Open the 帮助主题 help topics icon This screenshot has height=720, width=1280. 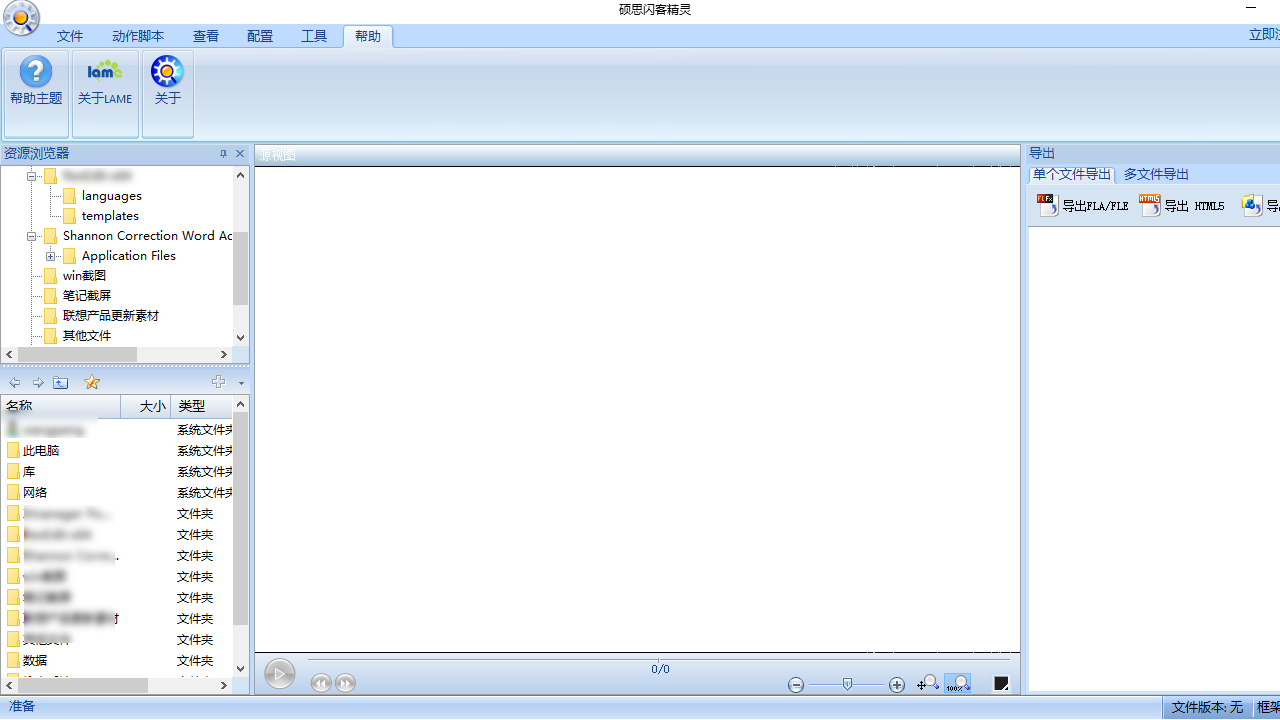[x=36, y=82]
